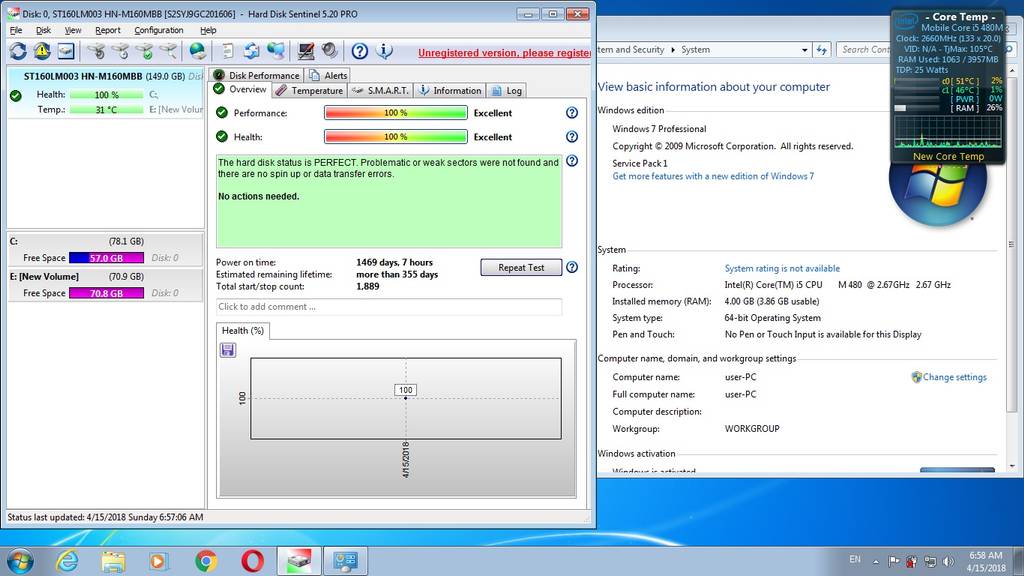This screenshot has height=576, width=1024.
Task: Open the Configuration menu
Action: point(159,30)
